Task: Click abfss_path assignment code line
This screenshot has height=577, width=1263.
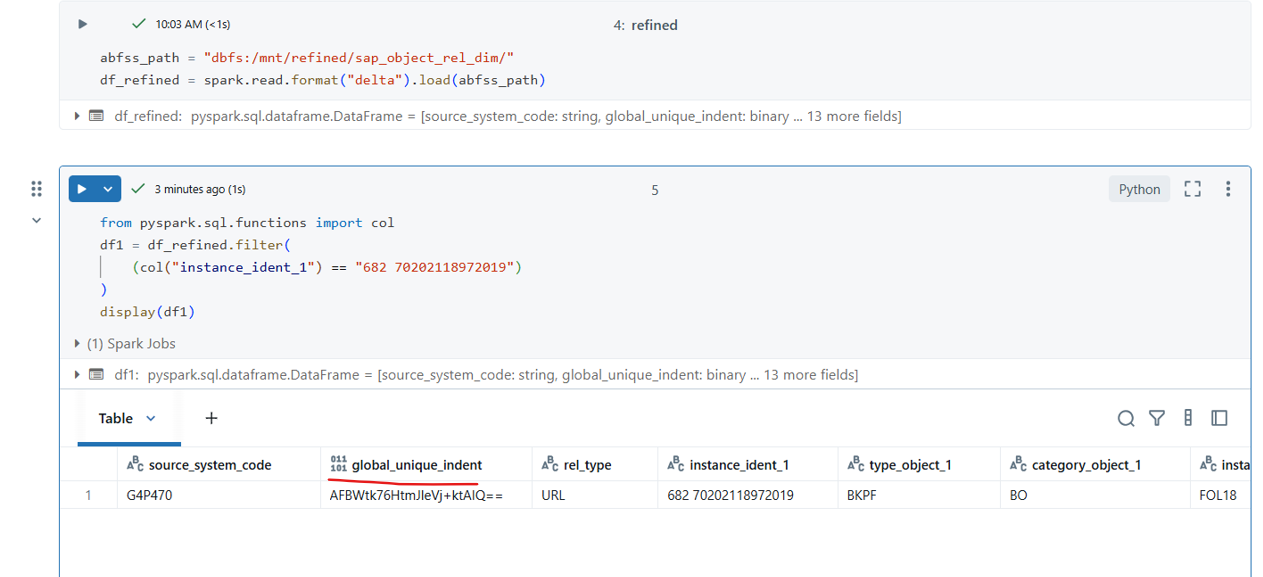Action: pyautogui.click(x=307, y=58)
